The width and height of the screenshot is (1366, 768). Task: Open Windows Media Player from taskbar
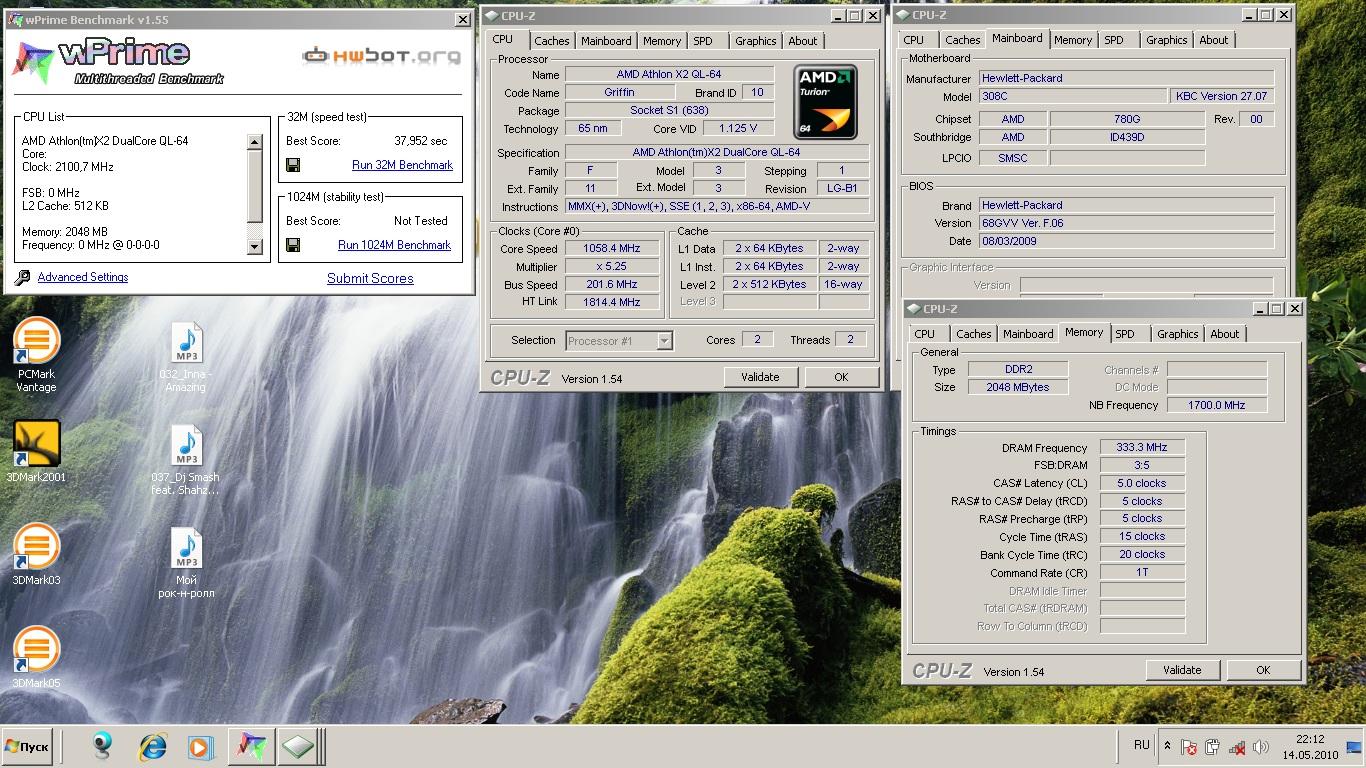[200, 746]
